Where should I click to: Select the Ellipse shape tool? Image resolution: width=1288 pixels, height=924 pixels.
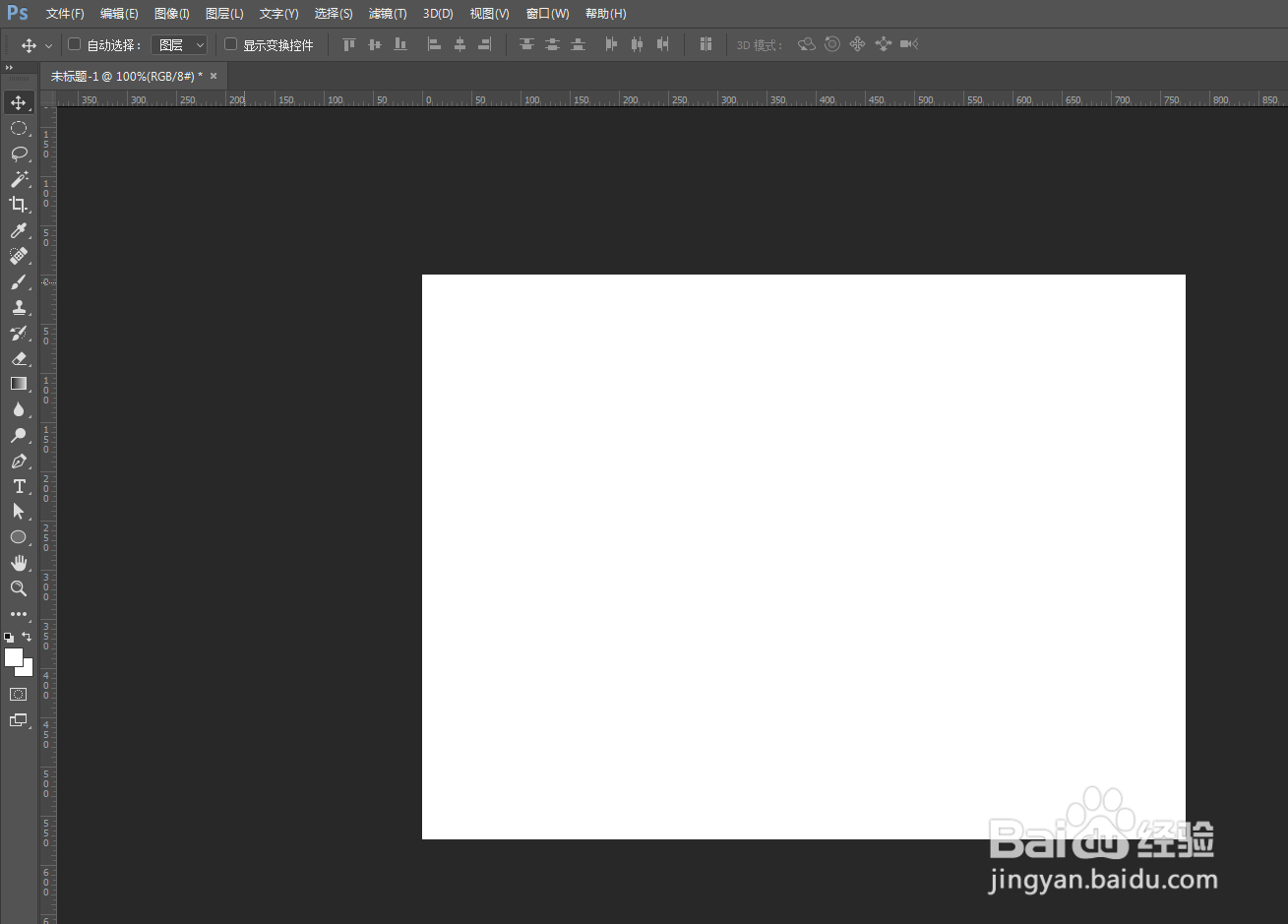[x=19, y=537]
